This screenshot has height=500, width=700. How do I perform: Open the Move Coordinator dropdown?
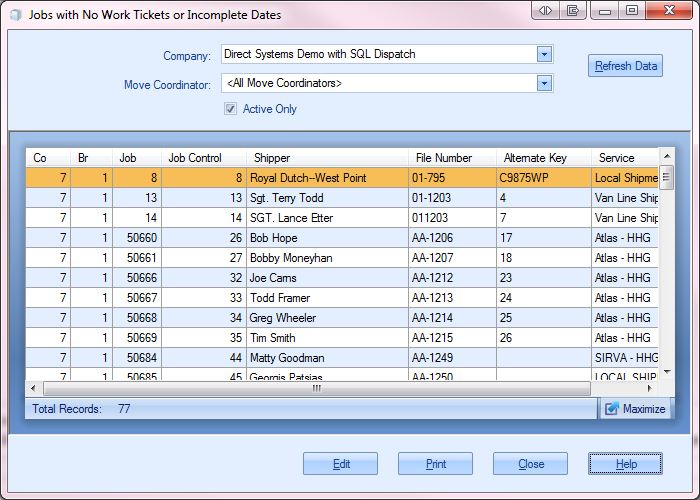pyautogui.click(x=544, y=83)
